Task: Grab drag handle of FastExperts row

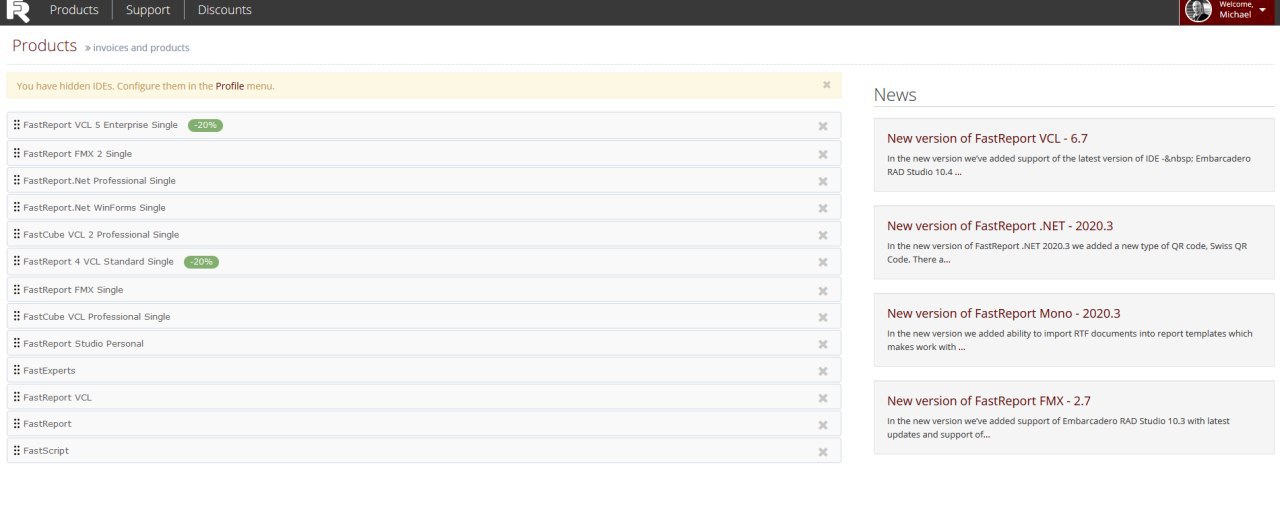Action: pyautogui.click(x=17, y=371)
